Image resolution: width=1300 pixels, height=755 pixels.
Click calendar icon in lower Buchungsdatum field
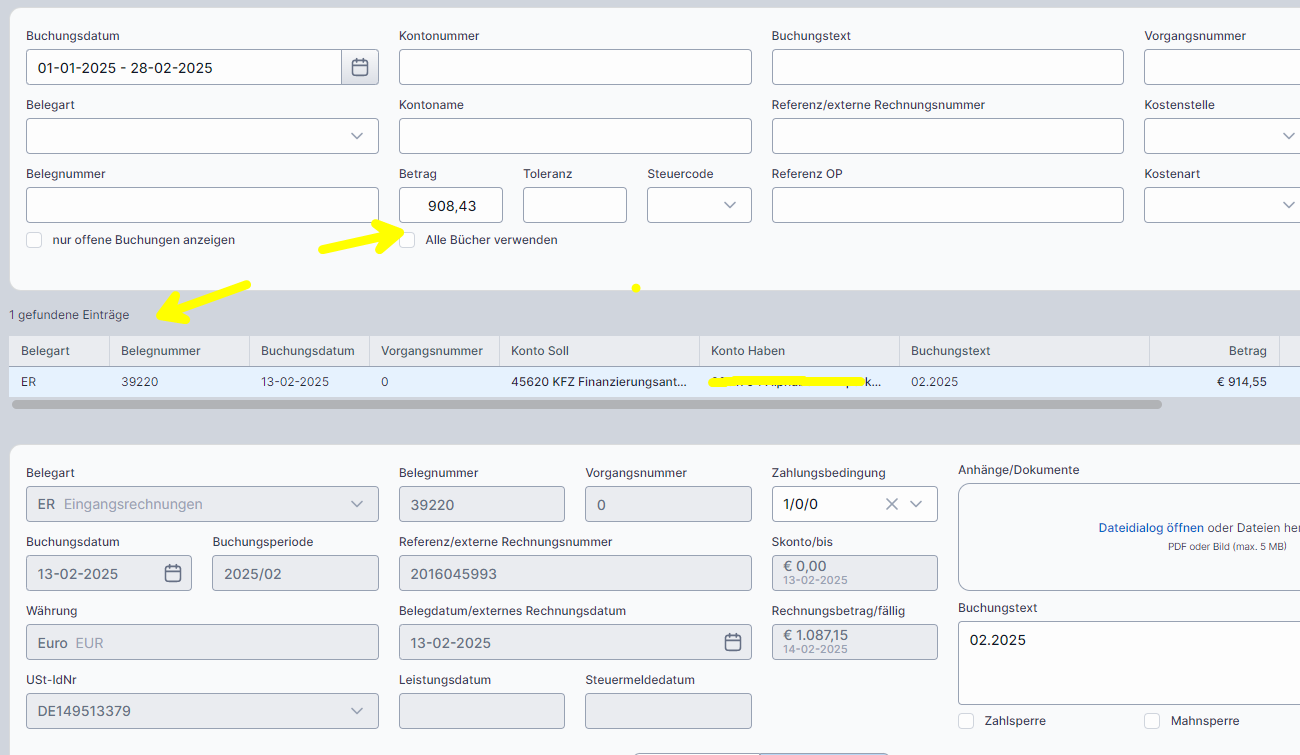pyautogui.click(x=173, y=574)
